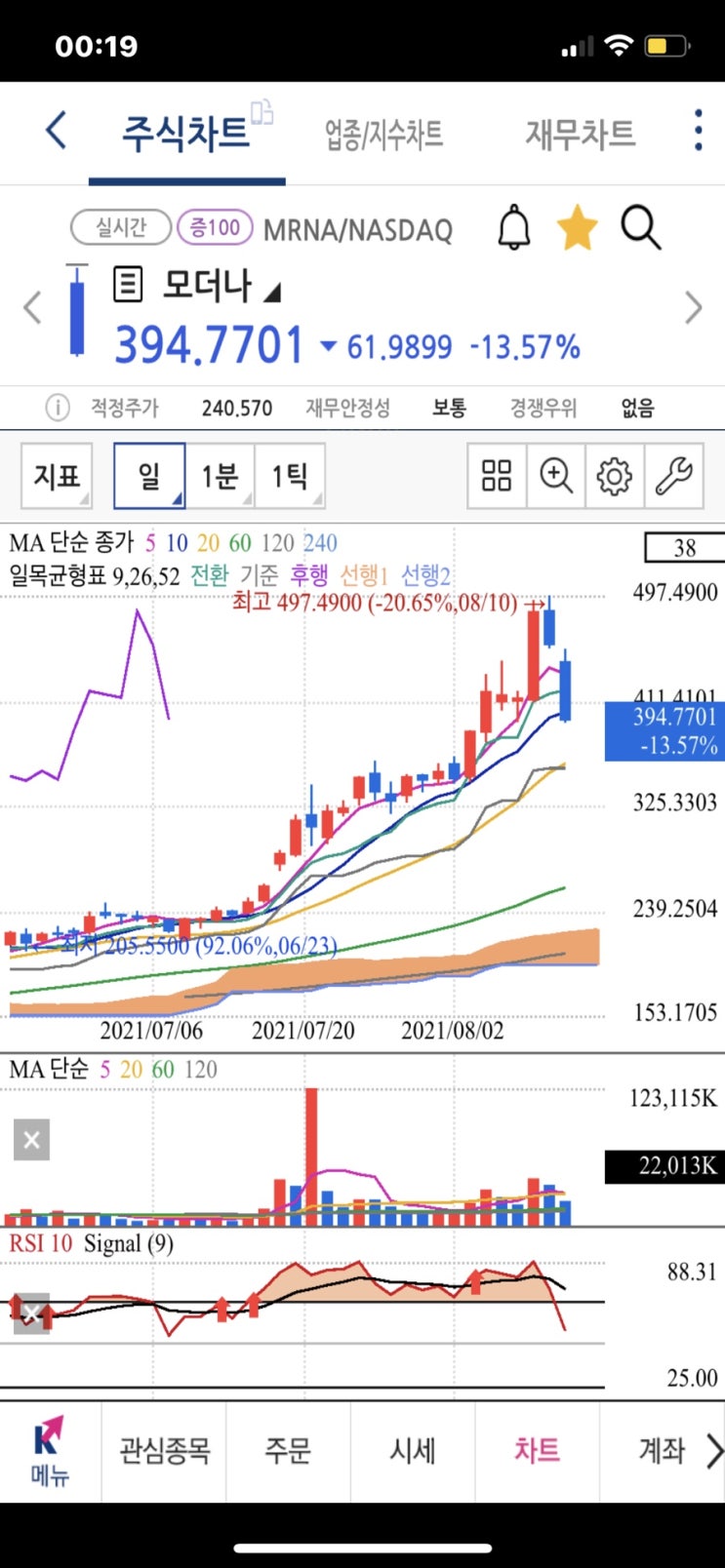Tap the blue 394.7701 price tag on axis
Screen dimensions: 725x1568
pos(664,731)
